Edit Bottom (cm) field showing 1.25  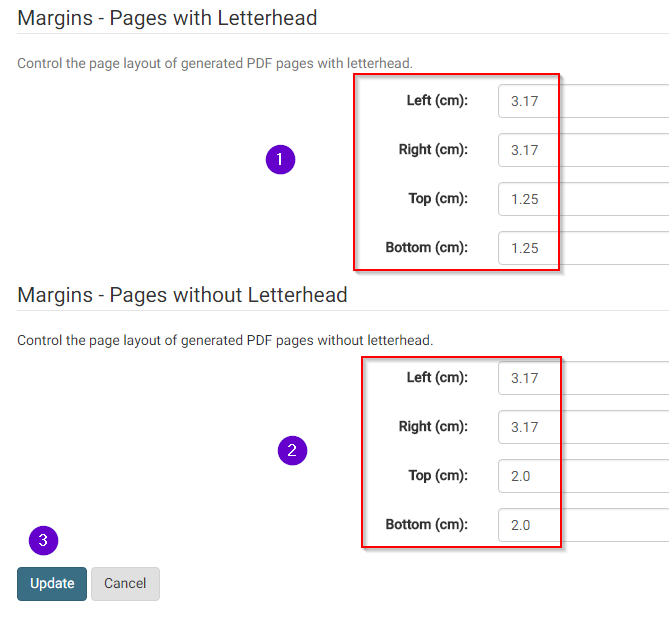(583, 248)
